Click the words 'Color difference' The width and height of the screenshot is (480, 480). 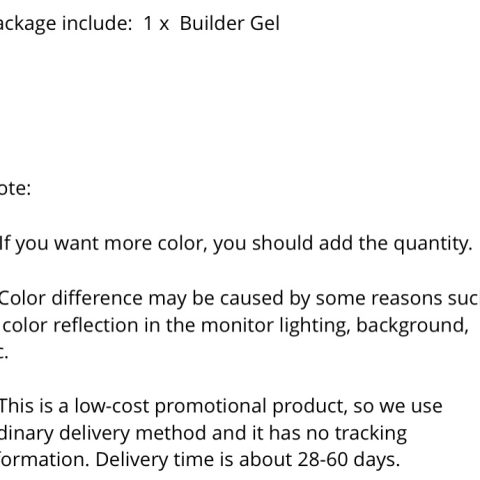71,297
